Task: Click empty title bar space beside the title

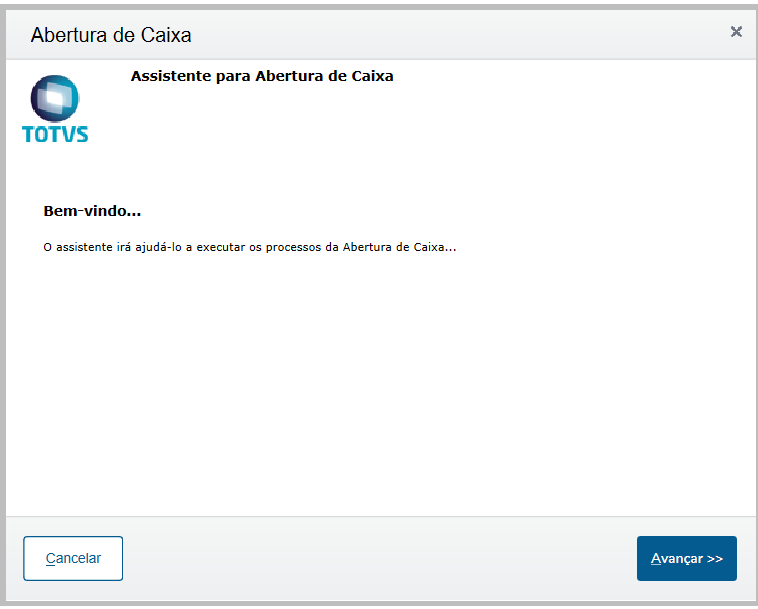Action: pos(450,35)
